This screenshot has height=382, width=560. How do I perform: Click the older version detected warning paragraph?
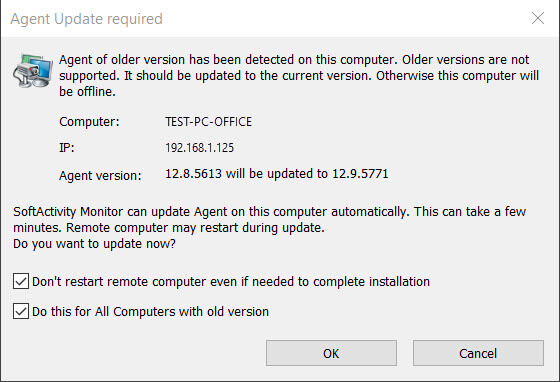pos(299,75)
